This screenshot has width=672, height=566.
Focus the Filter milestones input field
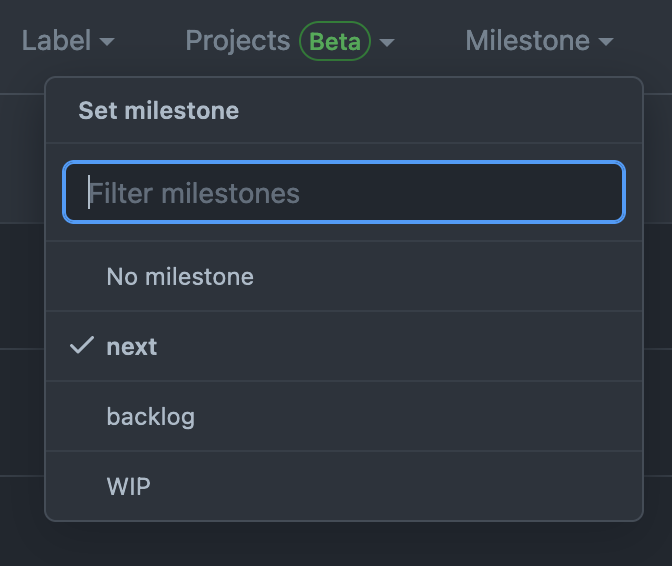tap(344, 192)
